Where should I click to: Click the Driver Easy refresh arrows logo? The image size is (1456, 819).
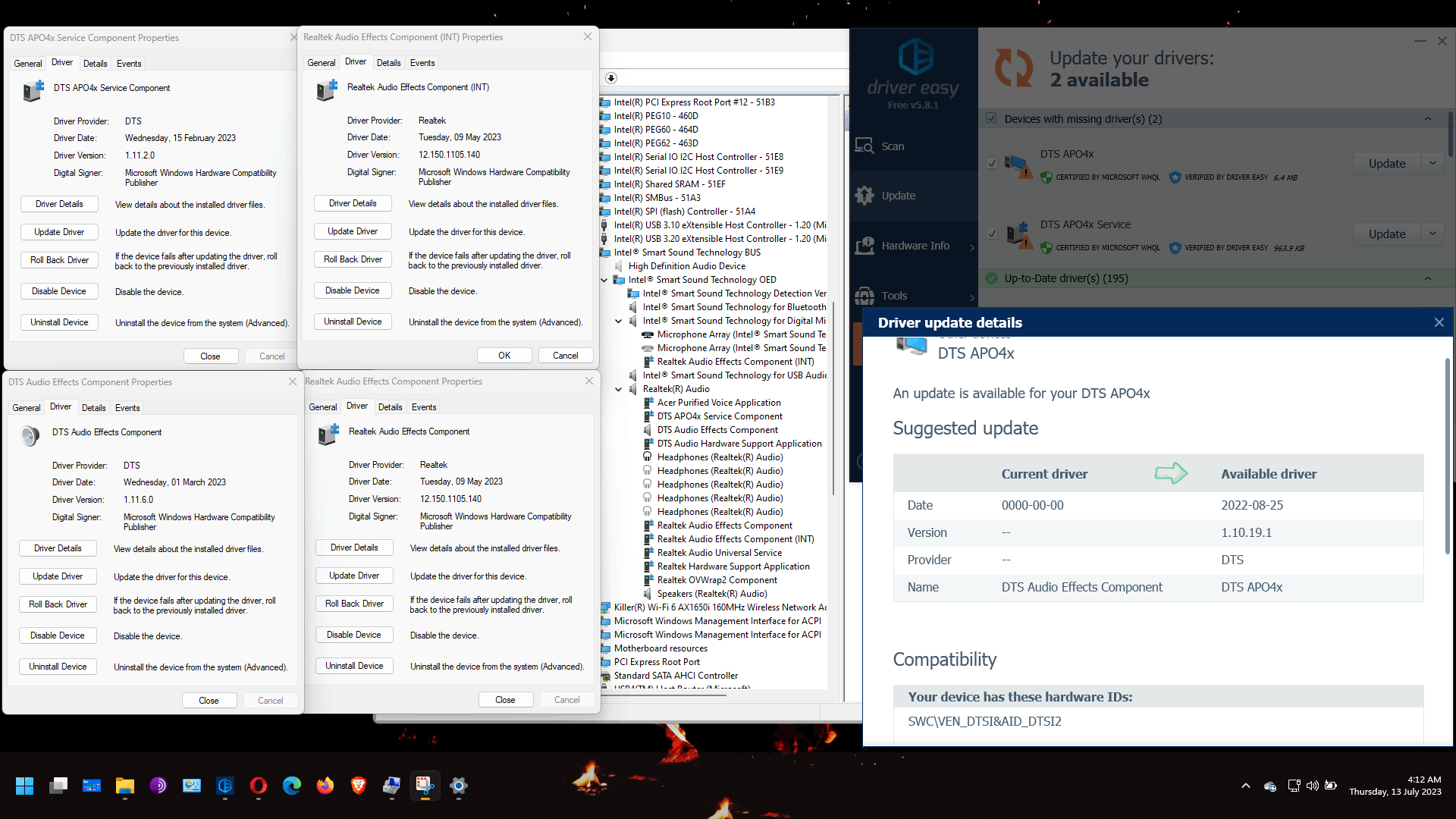1014,68
